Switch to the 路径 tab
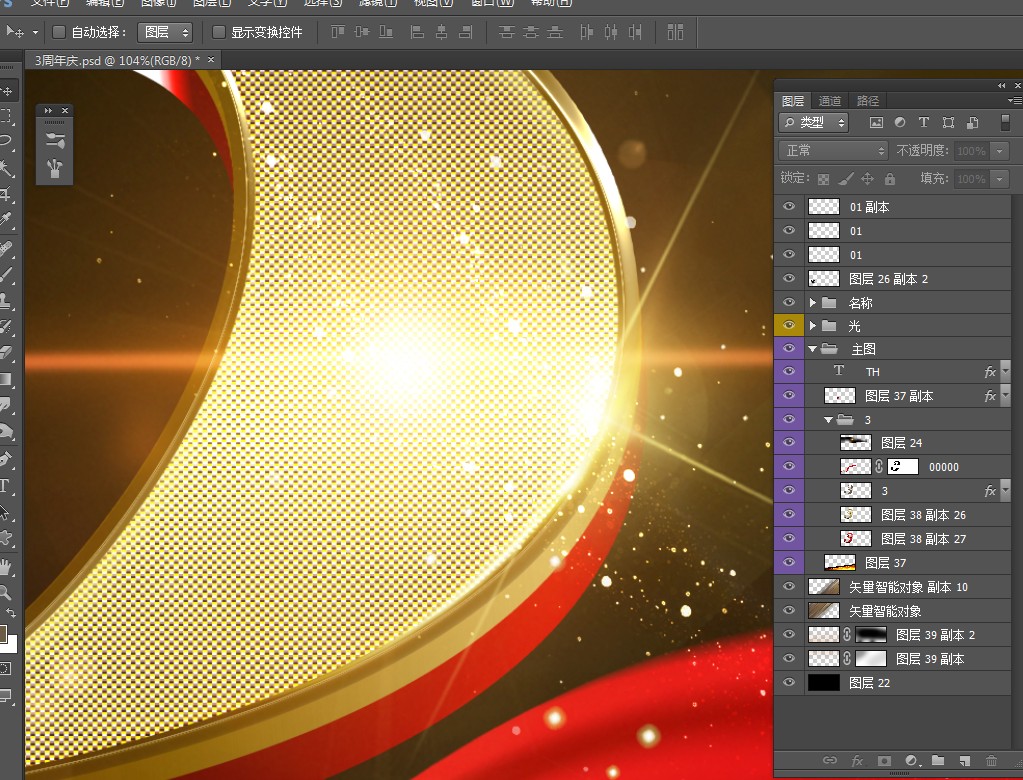This screenshot has width=1023, height=780. [868, 100]
